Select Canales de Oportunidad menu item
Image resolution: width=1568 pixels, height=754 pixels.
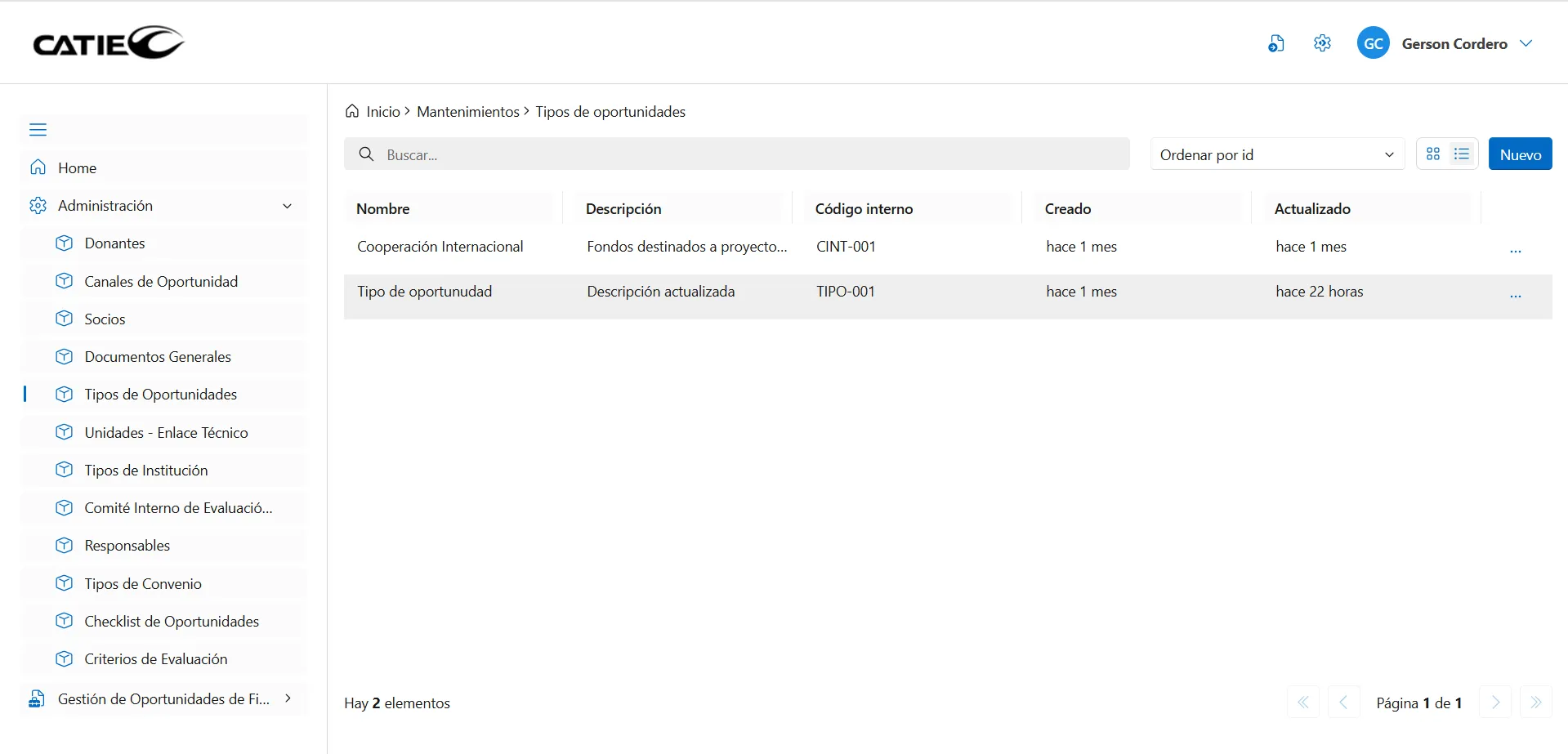tap(161, 282)
